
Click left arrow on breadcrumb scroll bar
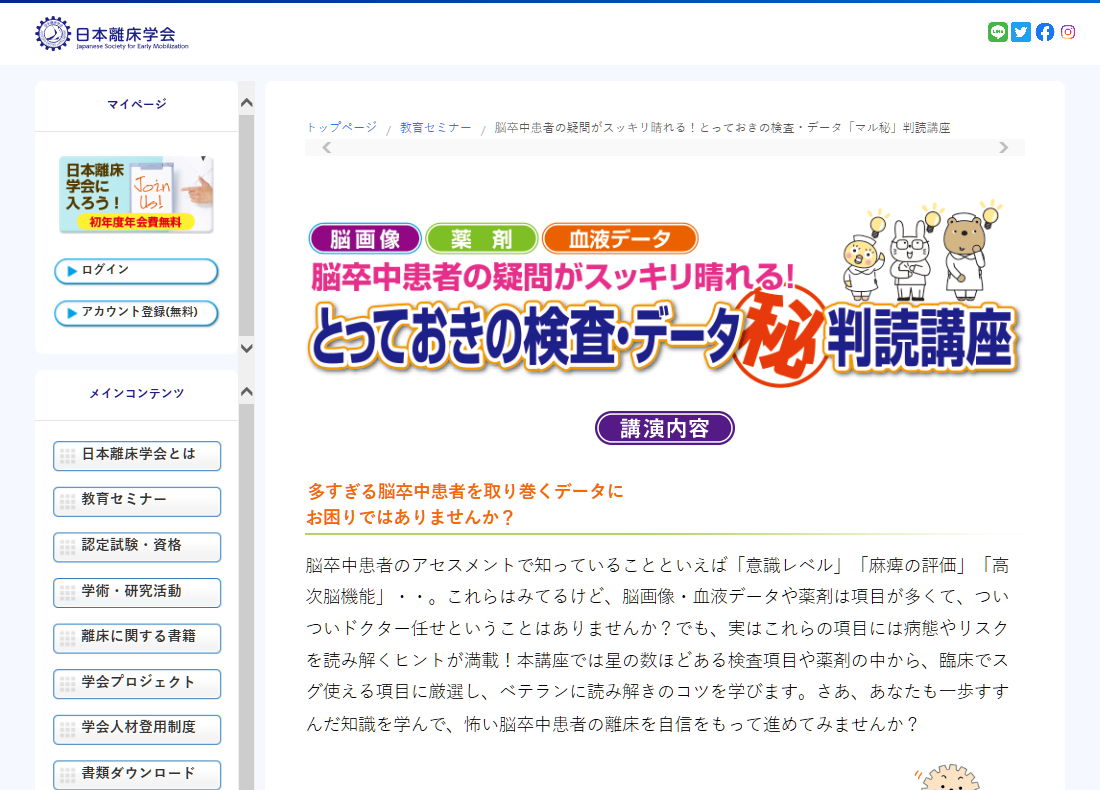click(326, 148)
